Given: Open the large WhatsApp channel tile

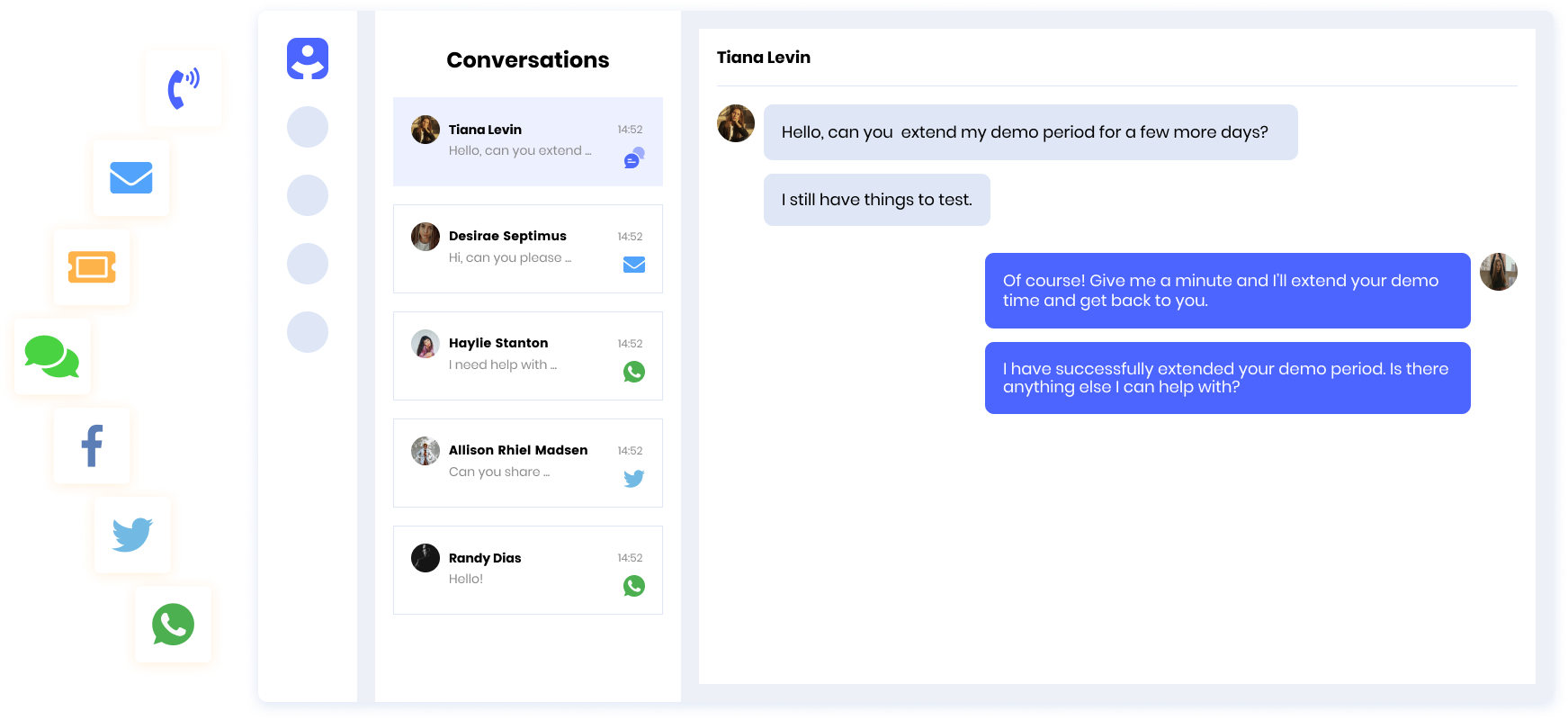Looking at the screenshot, I should coord(173,624).
